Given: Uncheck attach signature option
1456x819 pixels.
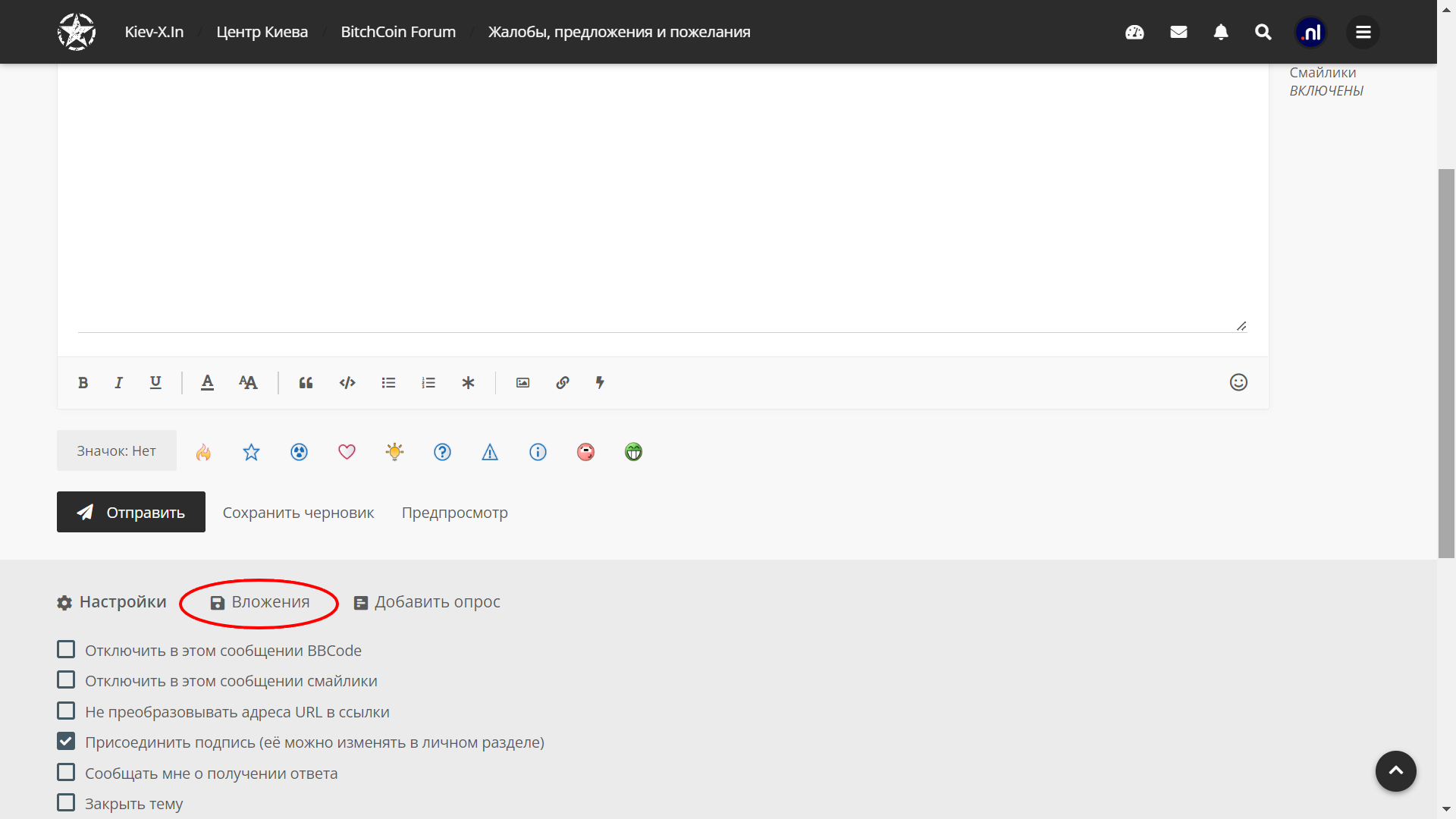Looking at the screenshot, I should (x=66, y=741).
